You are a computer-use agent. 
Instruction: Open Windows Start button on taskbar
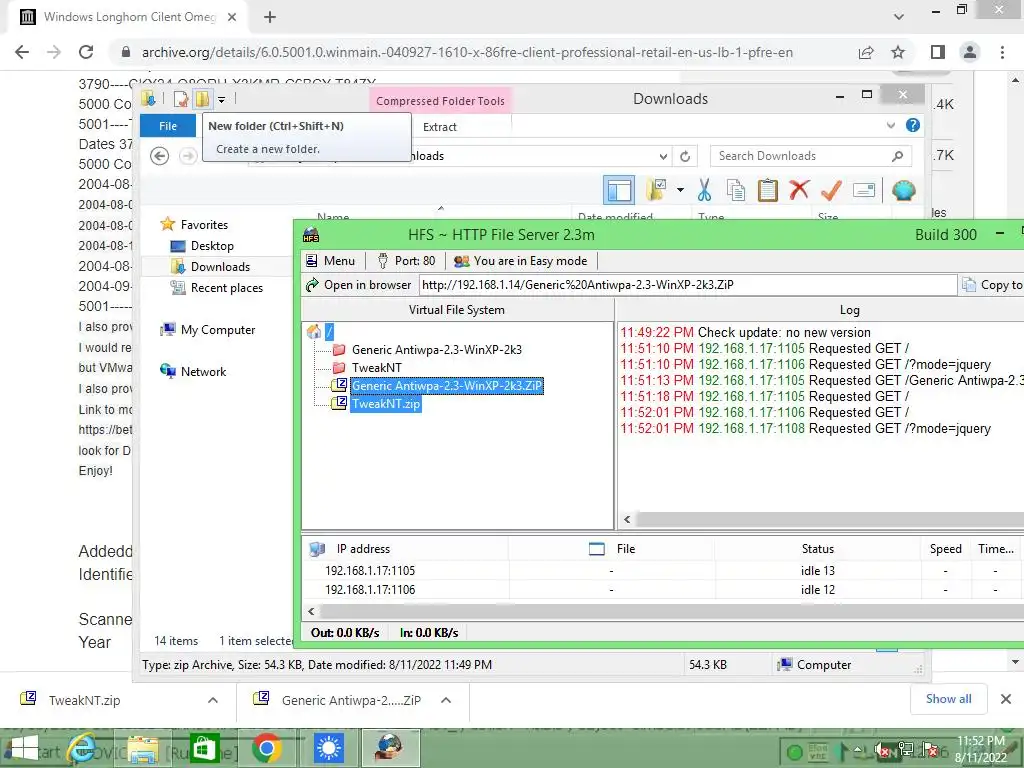click(x=25, y=748)
